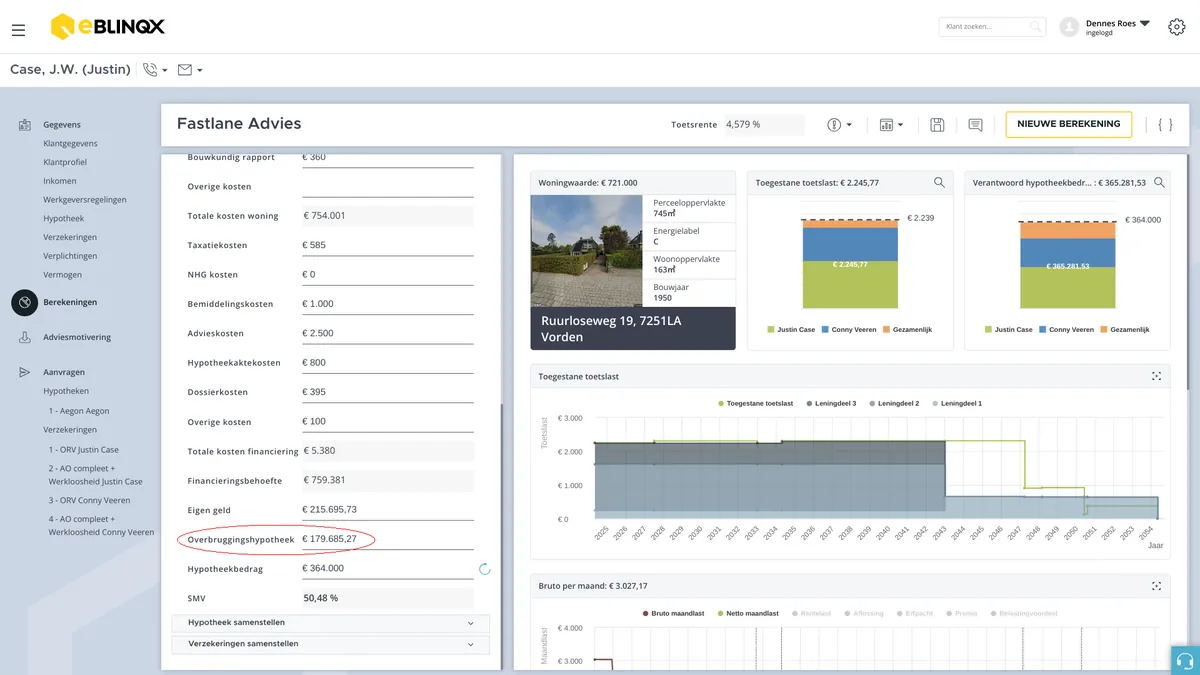Viewport: 1200px width, 675px height.
Task: Edit the Toetsrente percentage field
Action: click(x=763, y=125)
